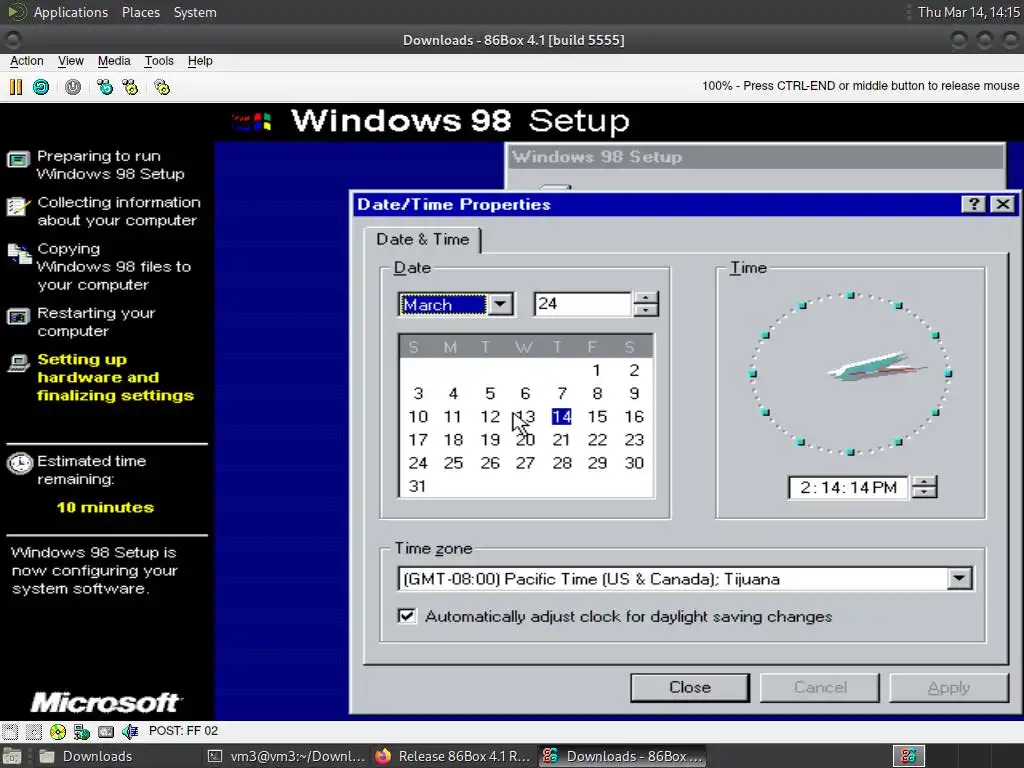Click the POST: FF 02 status text

[x=184, y=731]
